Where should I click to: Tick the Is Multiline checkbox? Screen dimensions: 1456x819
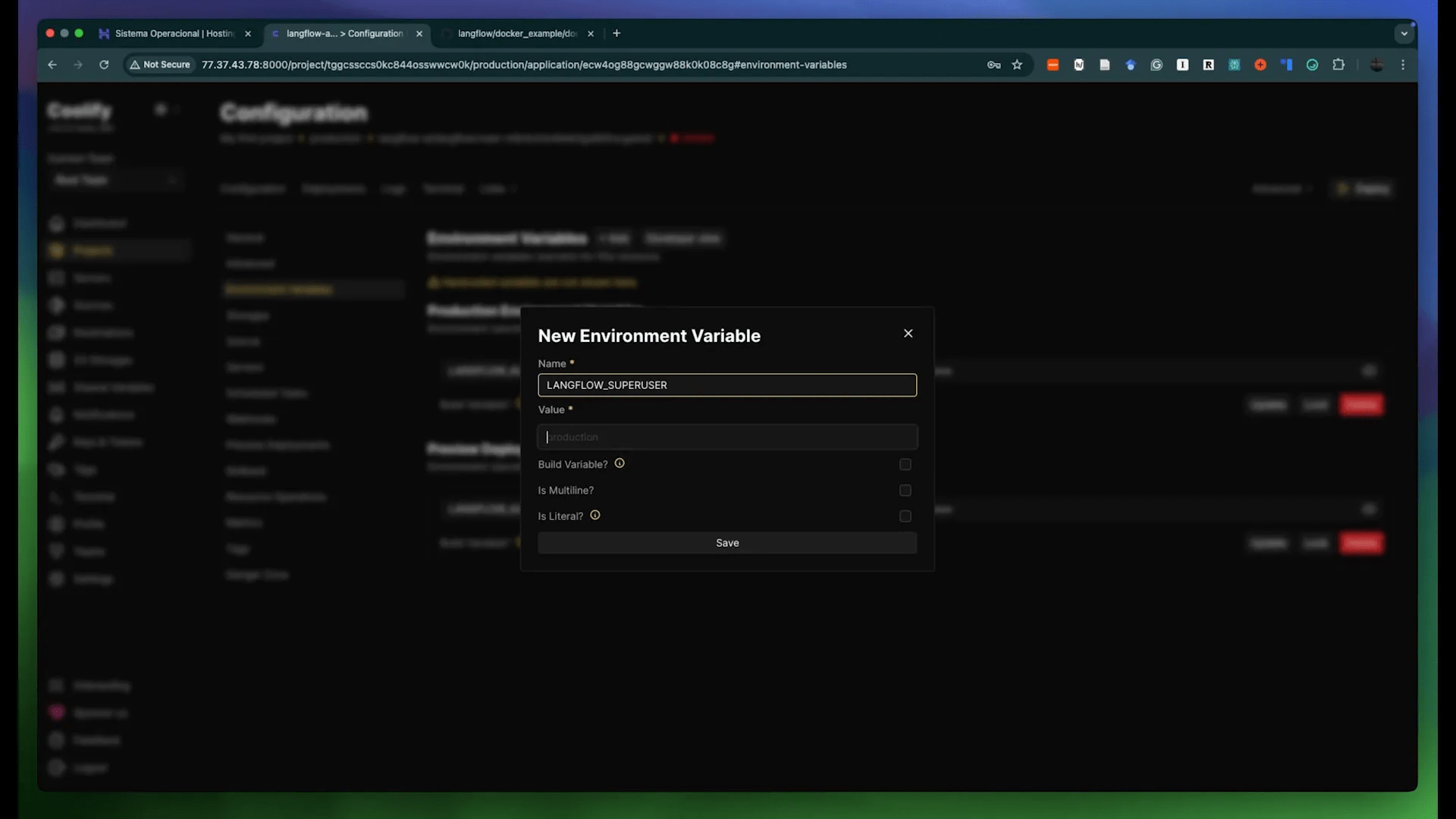[x=905, y=491]
